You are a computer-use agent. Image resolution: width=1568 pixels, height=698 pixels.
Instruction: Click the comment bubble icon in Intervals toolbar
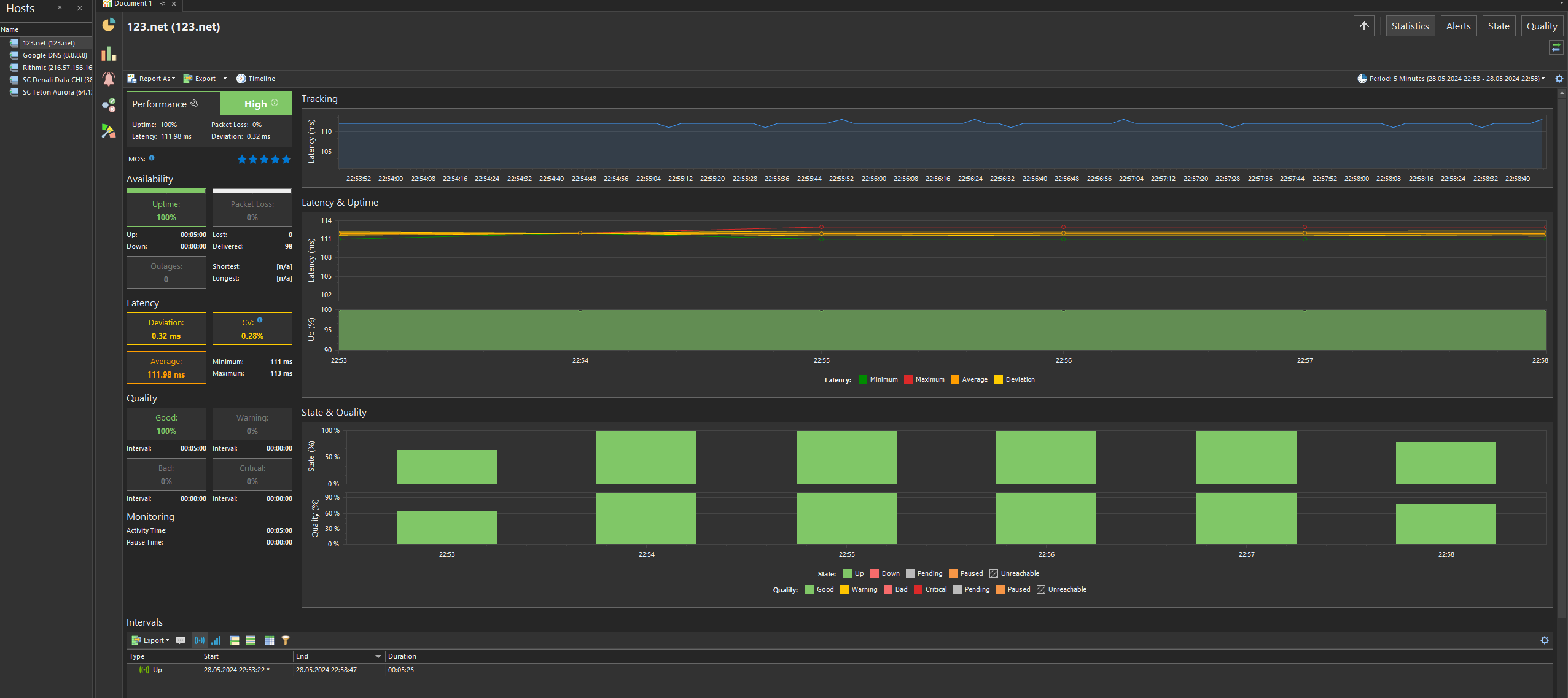tap(181, 640)
